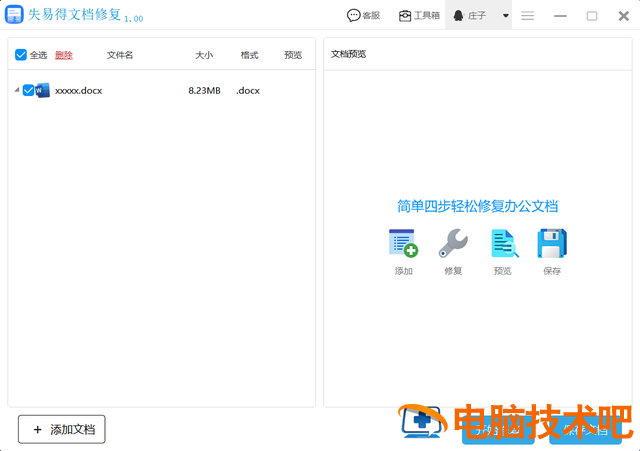Expand the account dropdown arrow next to 庄子
Image resolution: width=640 pixels, height=451 pixels.
click(x=505, y=16)
